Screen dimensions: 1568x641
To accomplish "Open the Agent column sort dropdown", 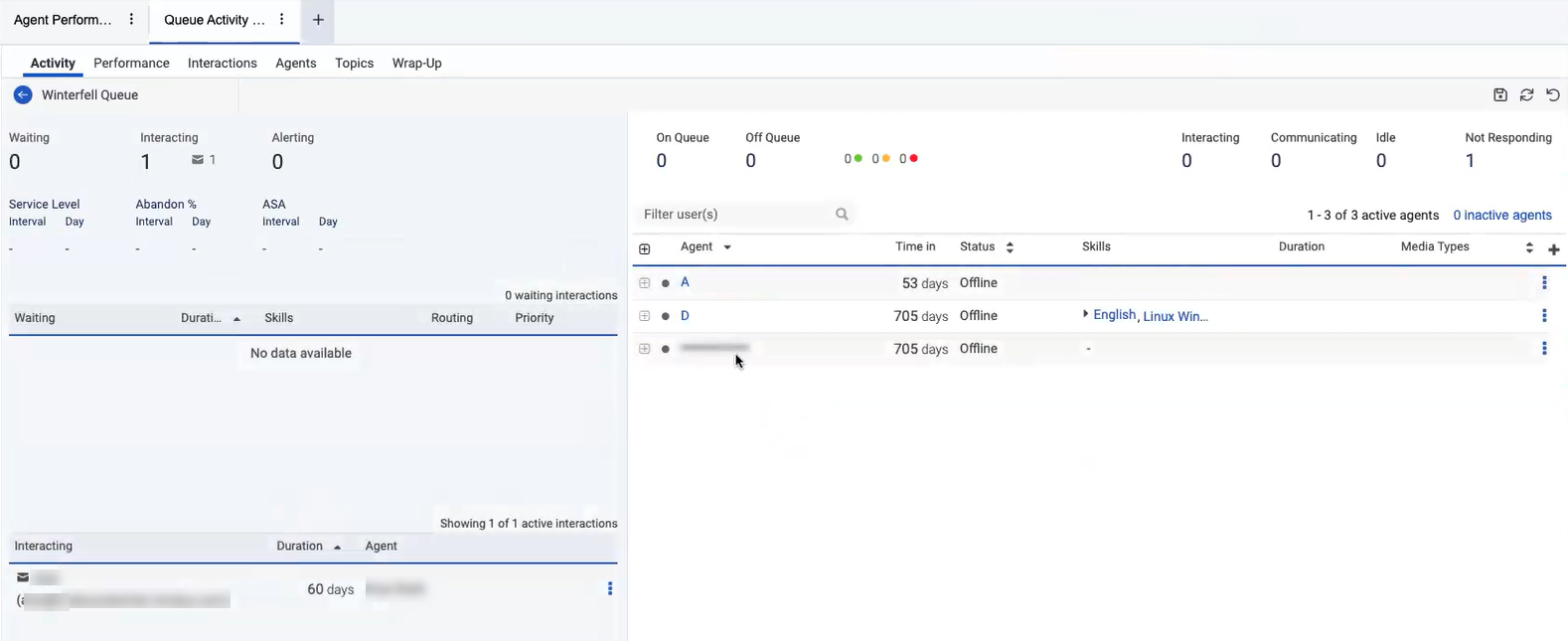I will click(727, 247).
